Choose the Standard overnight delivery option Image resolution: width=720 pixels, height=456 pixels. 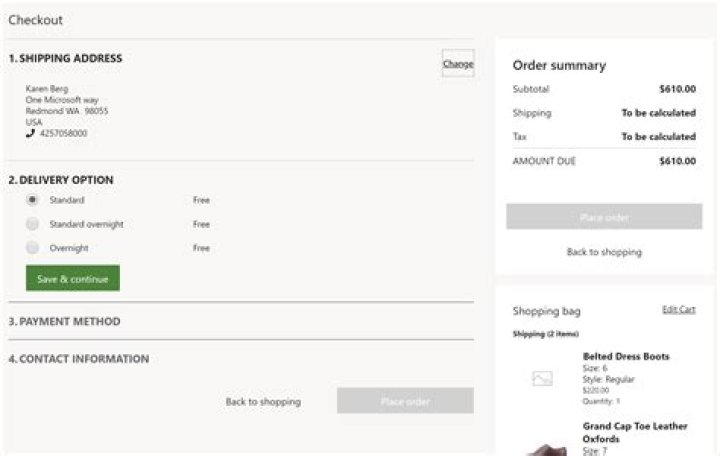pos(32,224)
